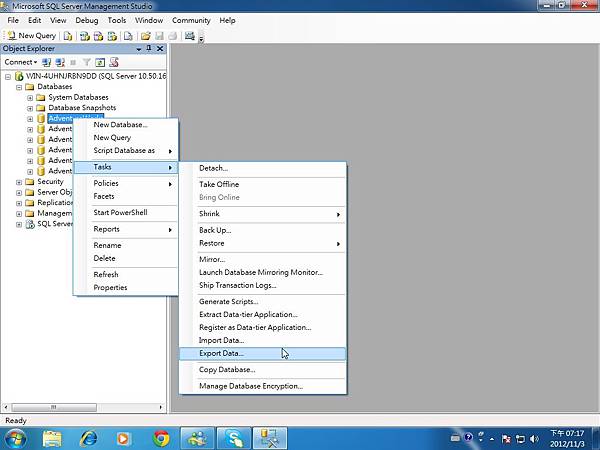Choose Properties in context menu
The width and height of the screenshot is (600, 450).
click(x=126, y=287)
